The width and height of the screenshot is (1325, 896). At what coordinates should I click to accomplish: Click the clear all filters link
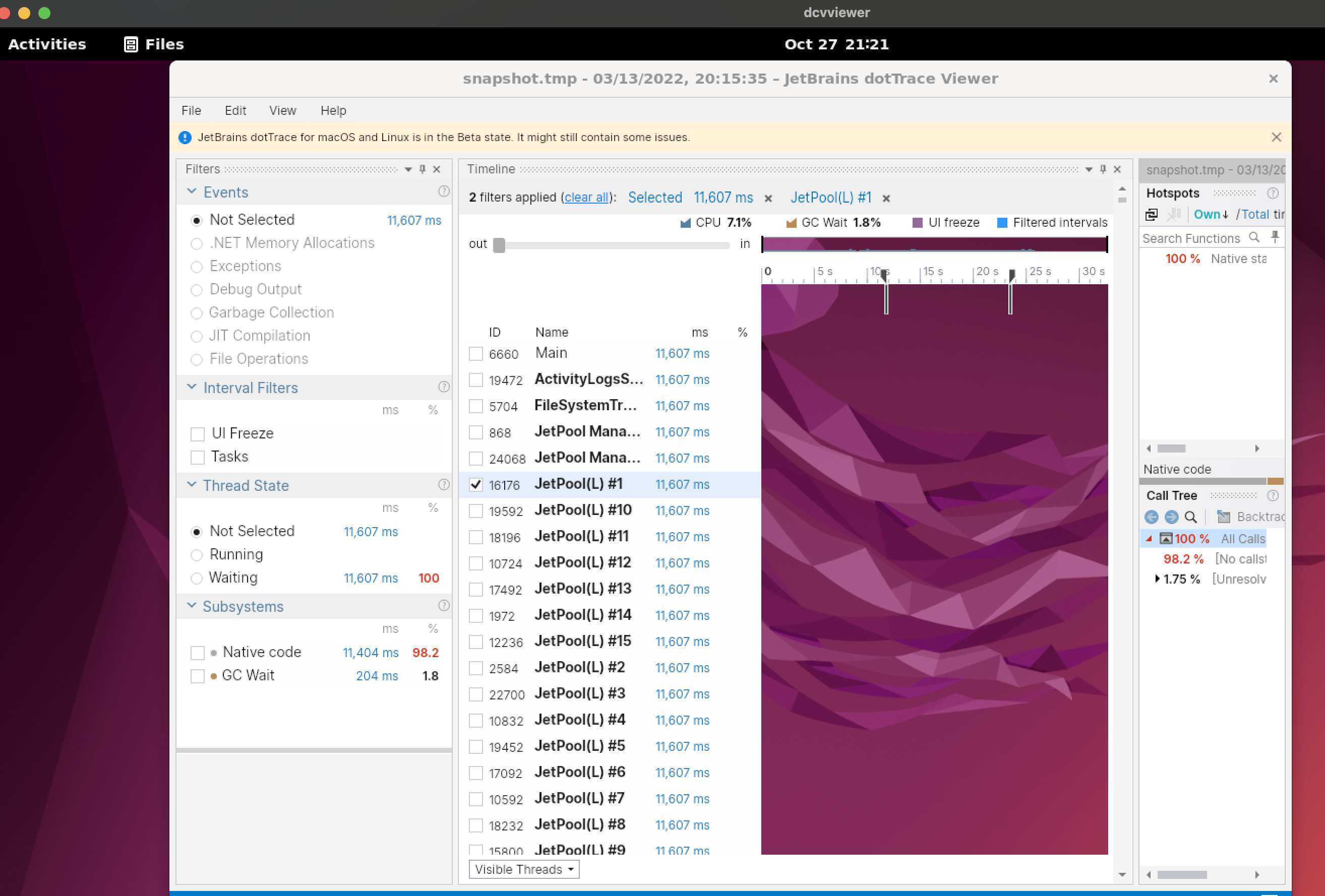coord(587,197)
